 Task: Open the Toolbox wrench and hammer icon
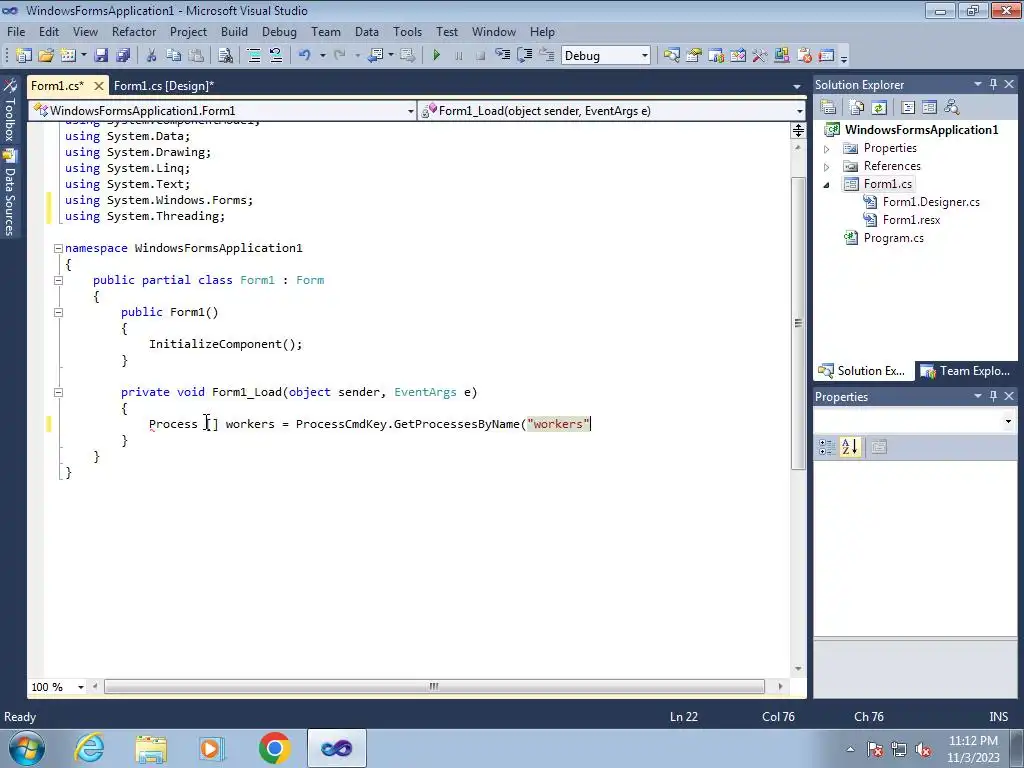[760, 56]
